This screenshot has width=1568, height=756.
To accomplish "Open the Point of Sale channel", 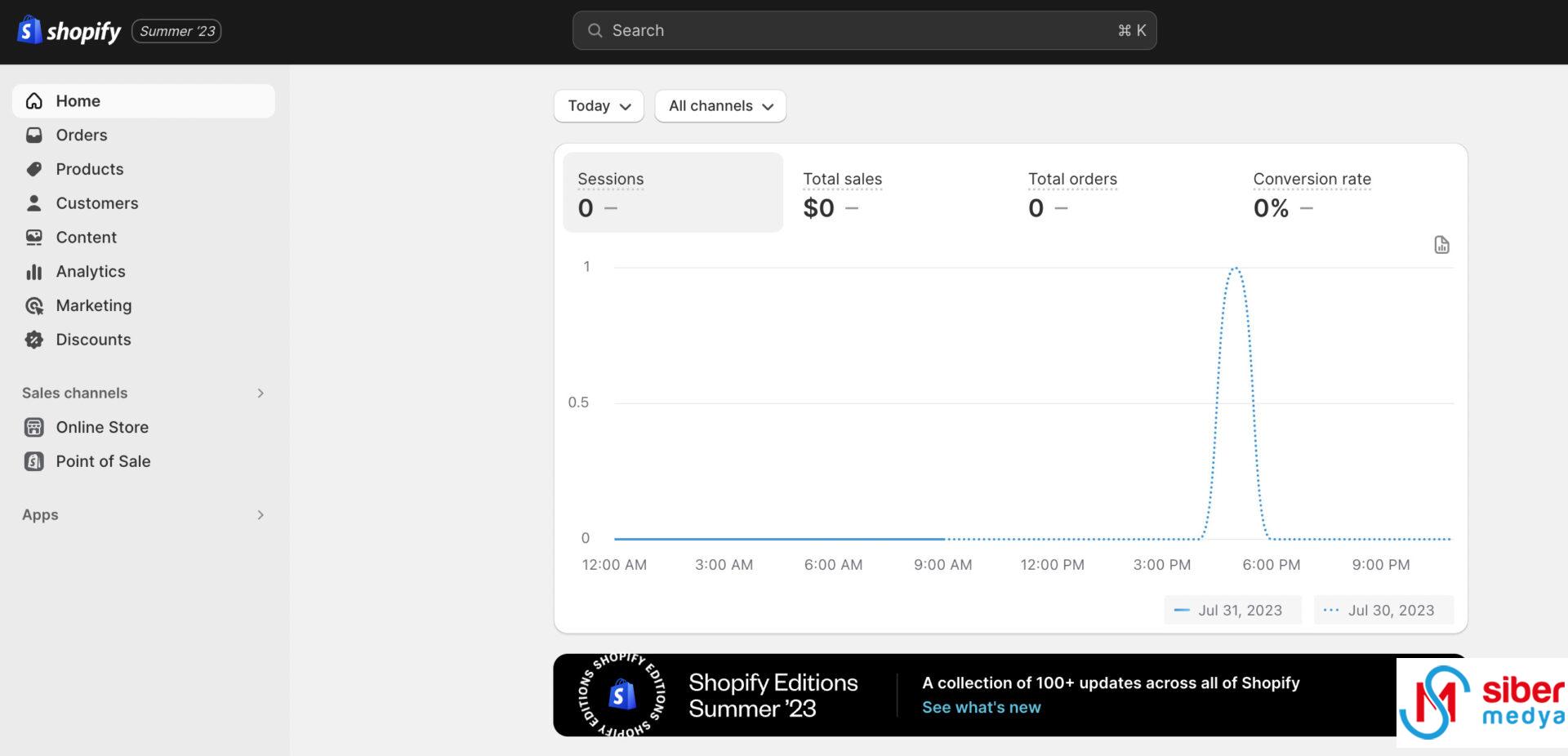I will (x=144, y=461).
